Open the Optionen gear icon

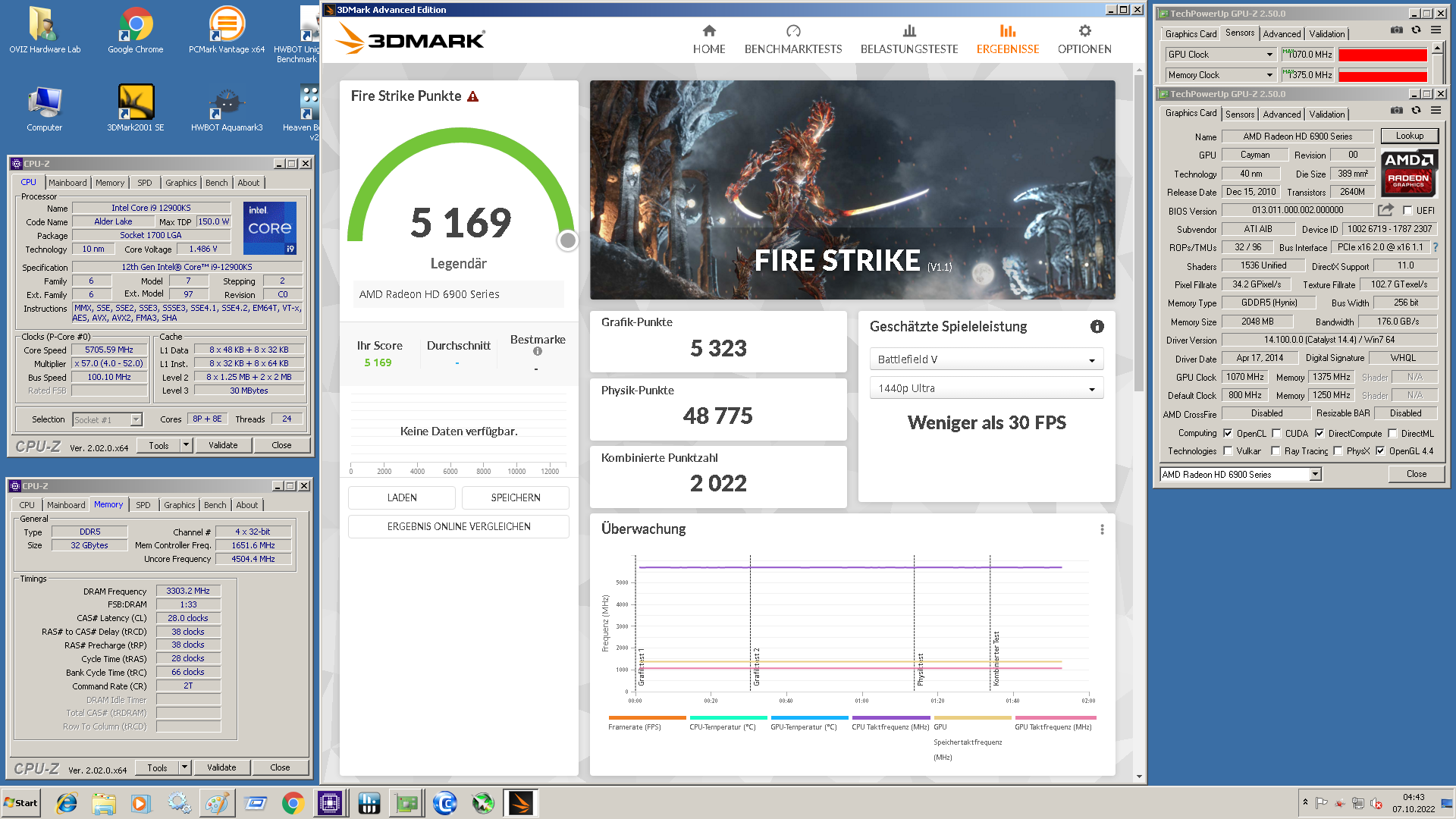coord(1084,31)
